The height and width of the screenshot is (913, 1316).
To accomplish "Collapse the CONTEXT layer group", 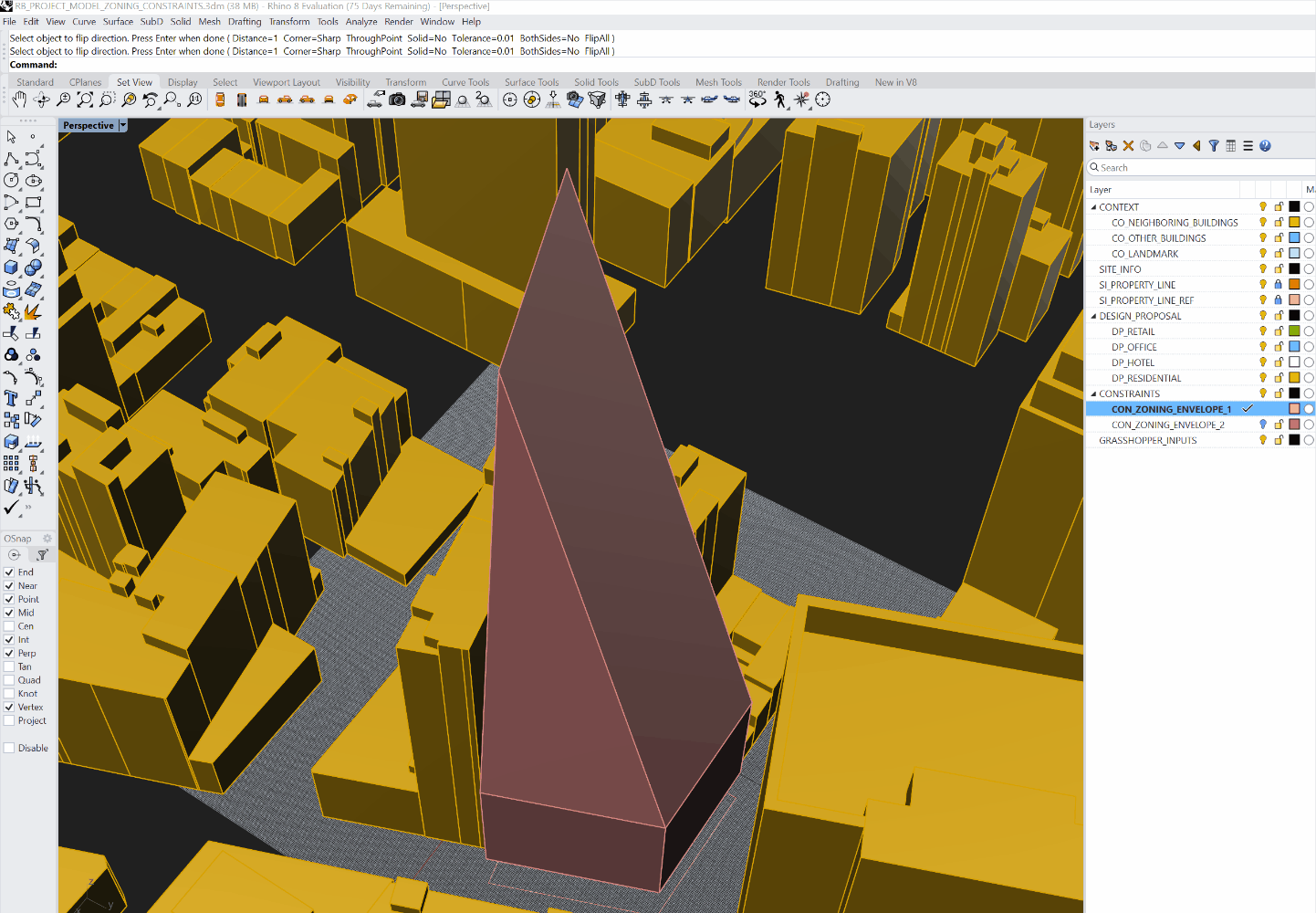I will [1093, 207].
